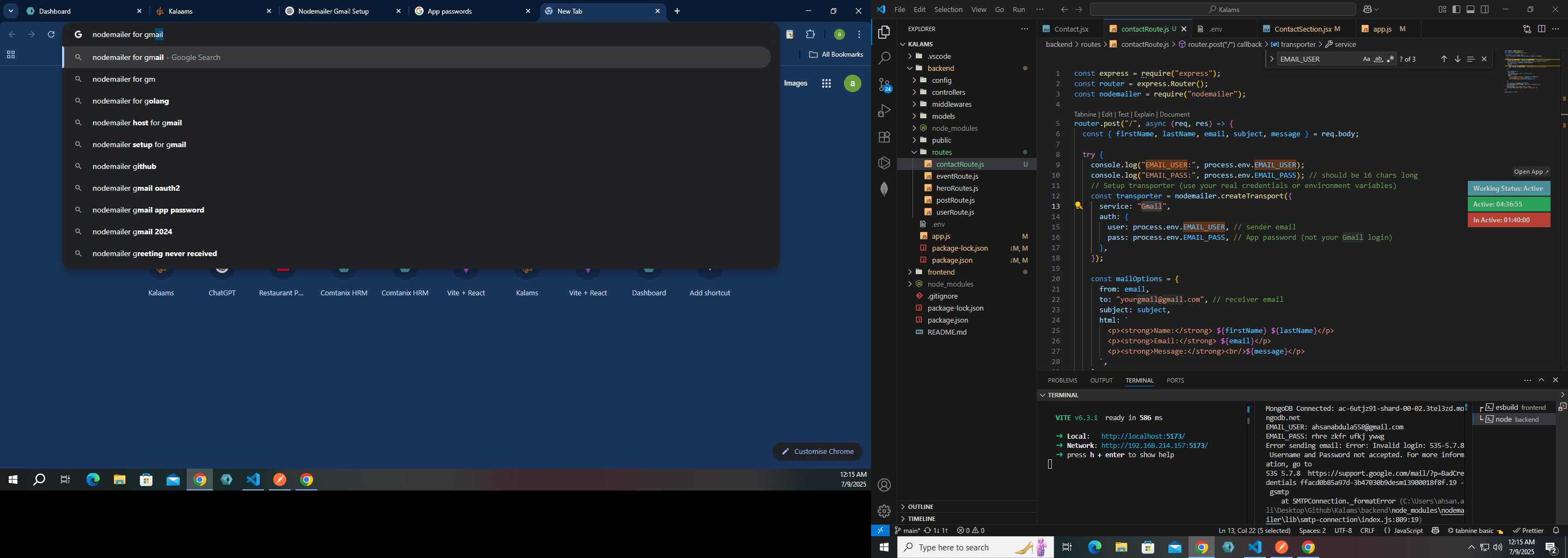Screen dimensions: 1568x558
Task: Toggle Match Case in find widget
Action: coord(1366,59)
